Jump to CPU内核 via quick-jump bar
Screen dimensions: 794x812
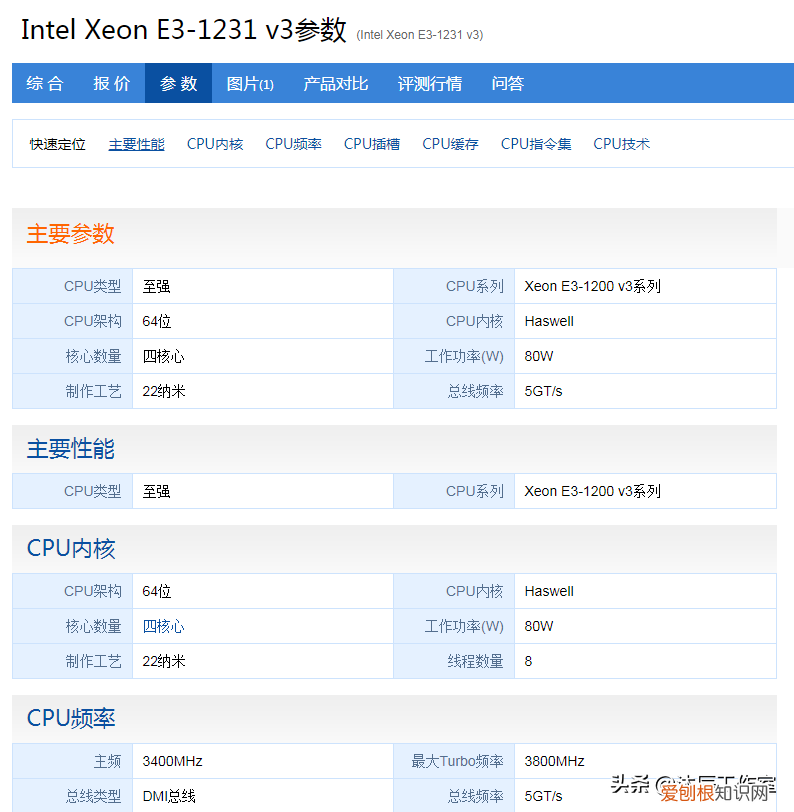pyautogui.click(x=214, y=144)
